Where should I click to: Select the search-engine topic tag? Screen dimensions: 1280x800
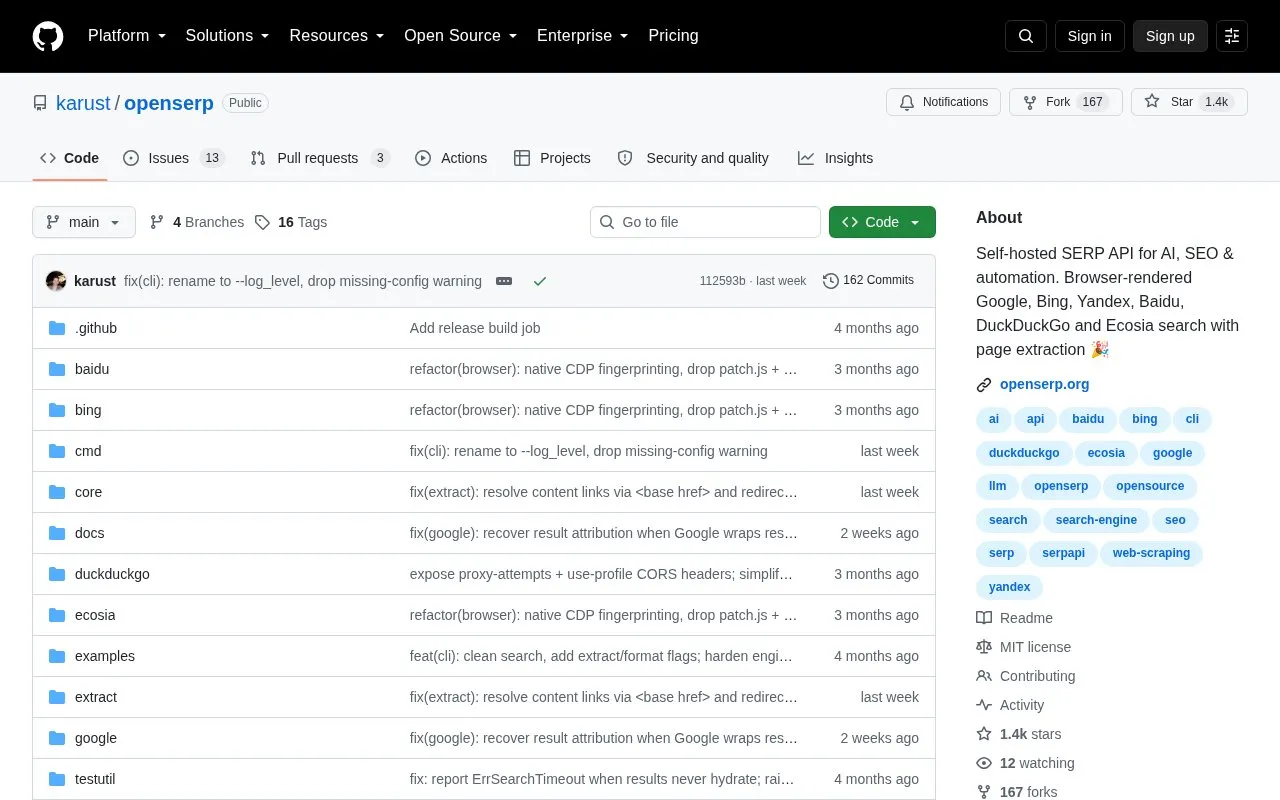(x=1096, y=520)
